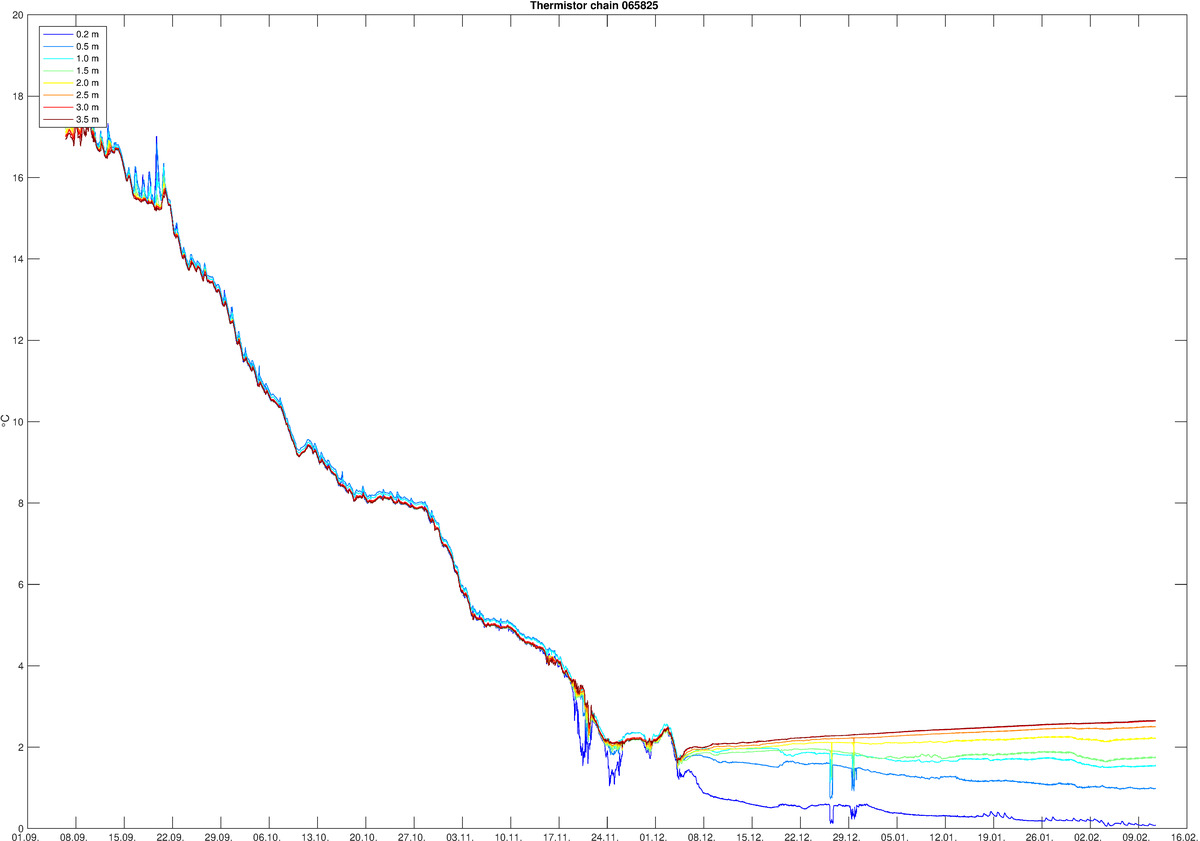This screenshot has height=841, width=1200.
Task: Click y-axis tick label 8
Action: coord(20,503)
